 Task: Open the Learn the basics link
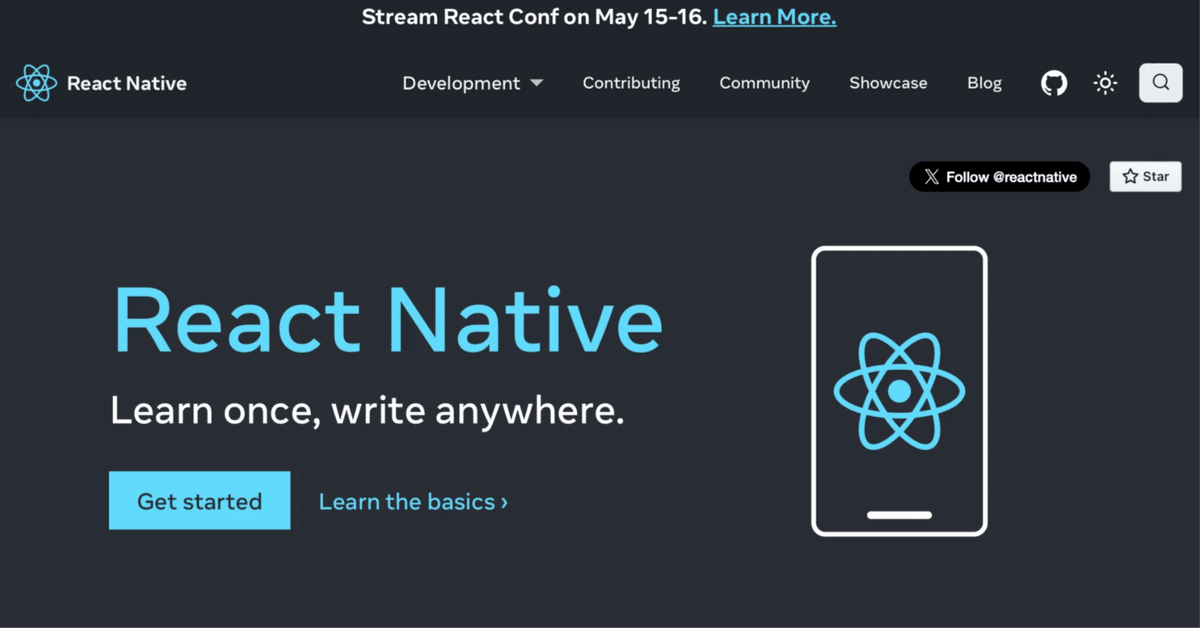(x=413, y=501)
